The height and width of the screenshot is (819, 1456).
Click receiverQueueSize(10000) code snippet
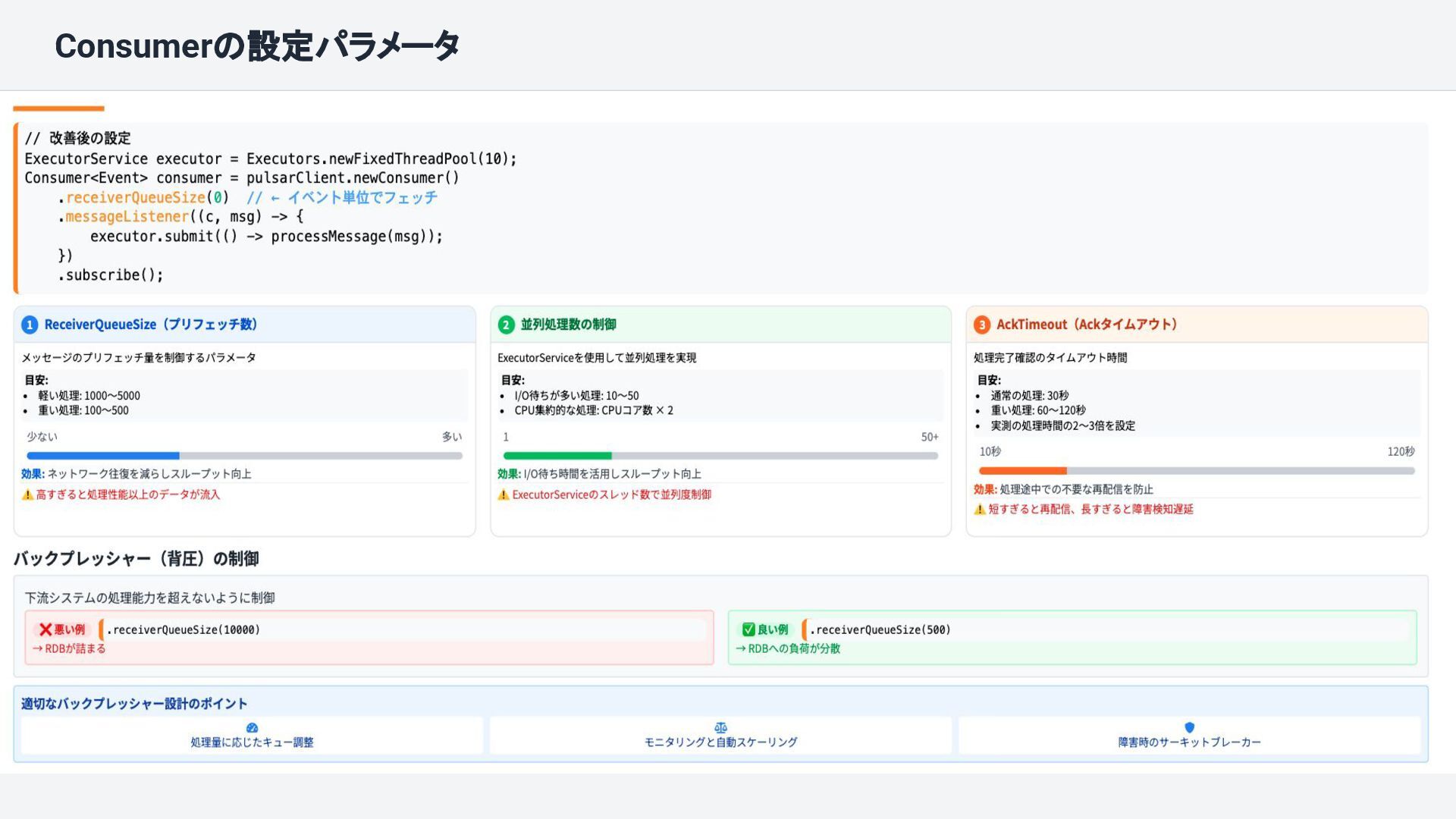184,630
